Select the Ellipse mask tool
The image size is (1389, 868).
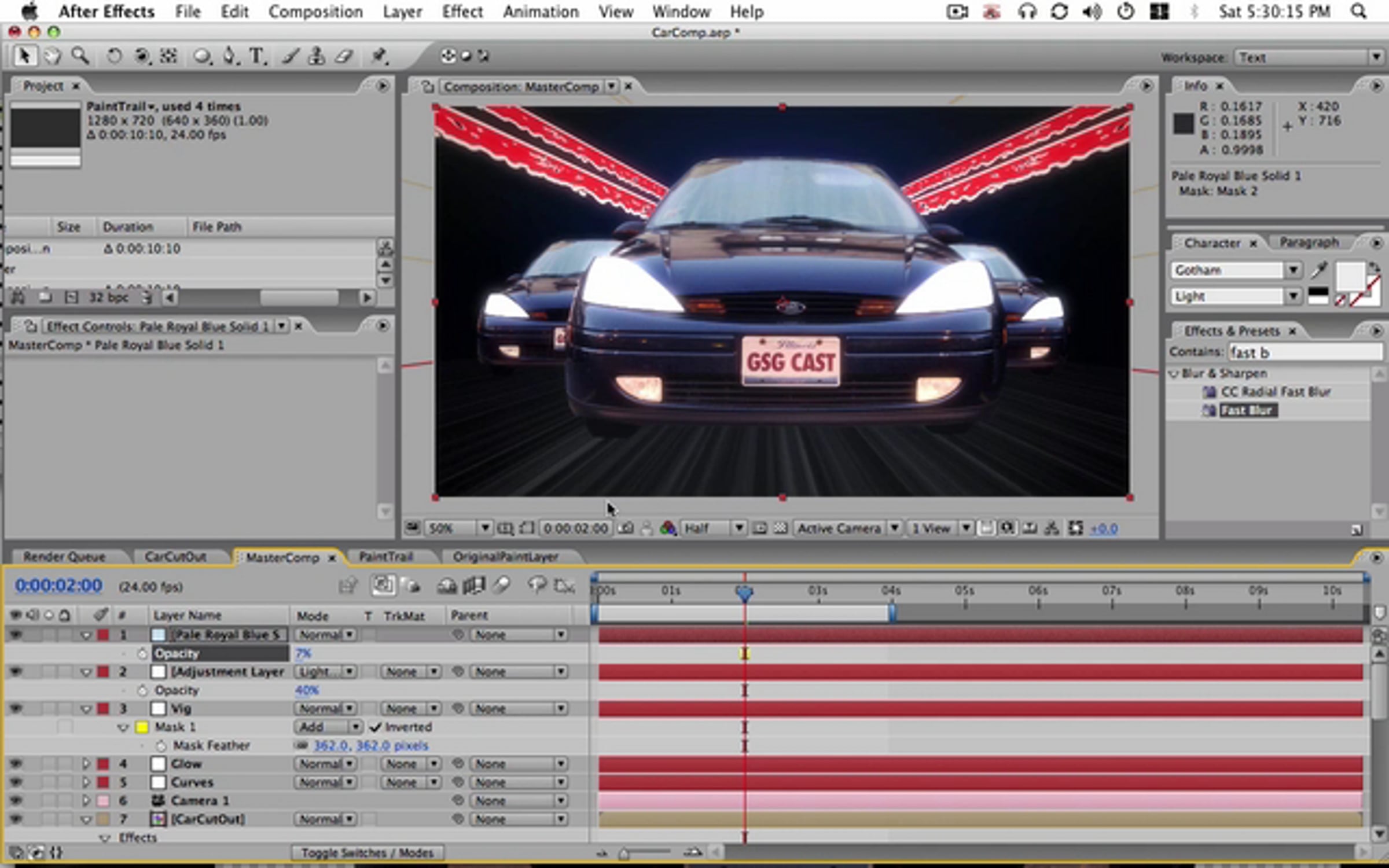point(202,56)
